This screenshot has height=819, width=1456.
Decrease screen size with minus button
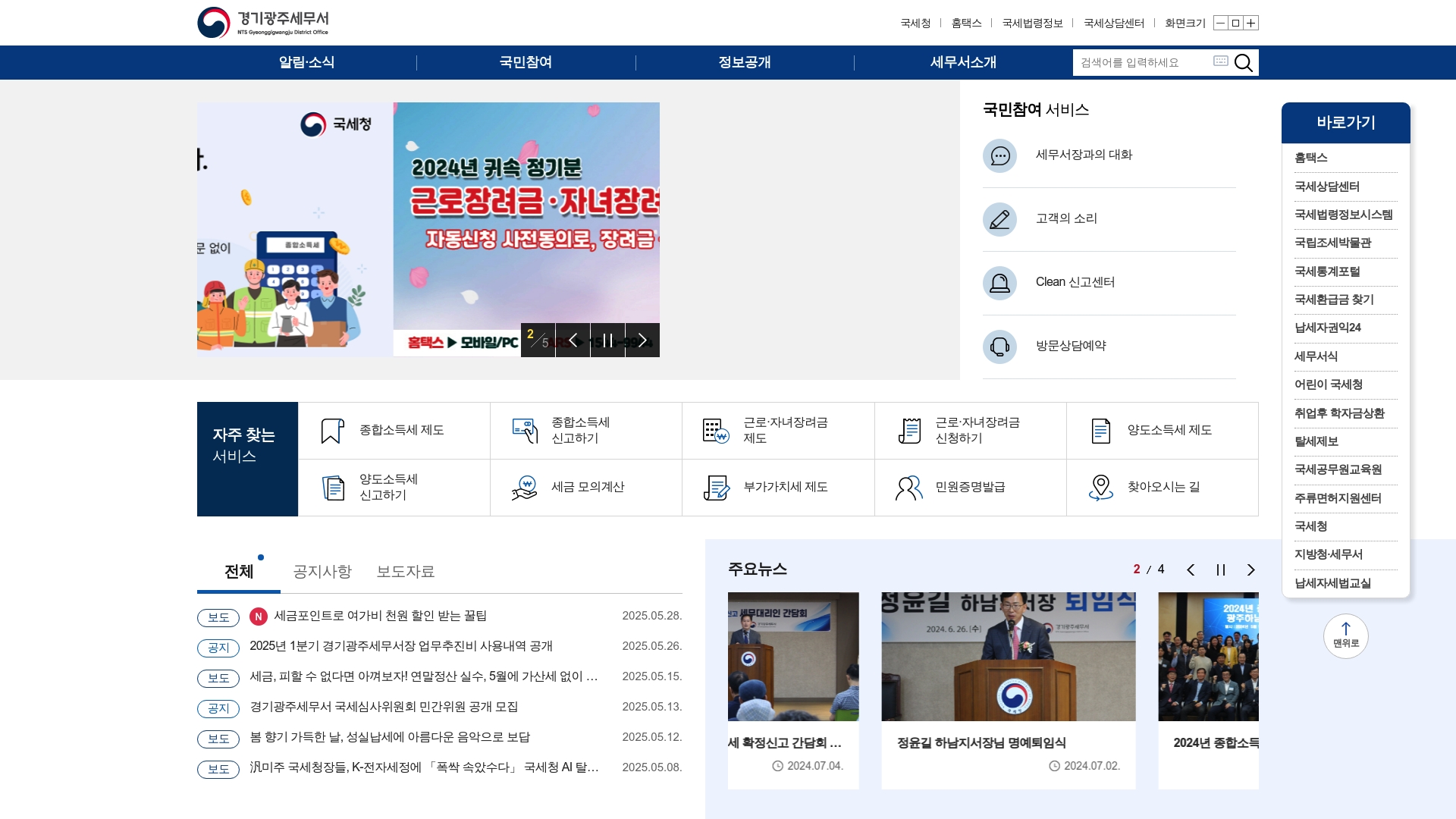coord(1220,24)
